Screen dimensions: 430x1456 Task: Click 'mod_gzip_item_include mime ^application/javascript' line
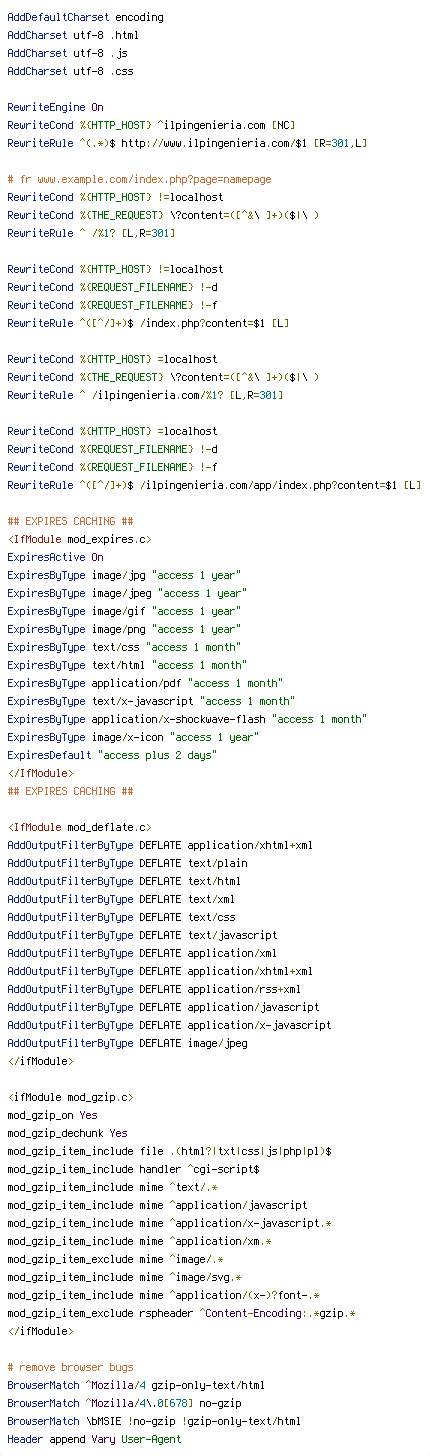[x=157, y=1205]
